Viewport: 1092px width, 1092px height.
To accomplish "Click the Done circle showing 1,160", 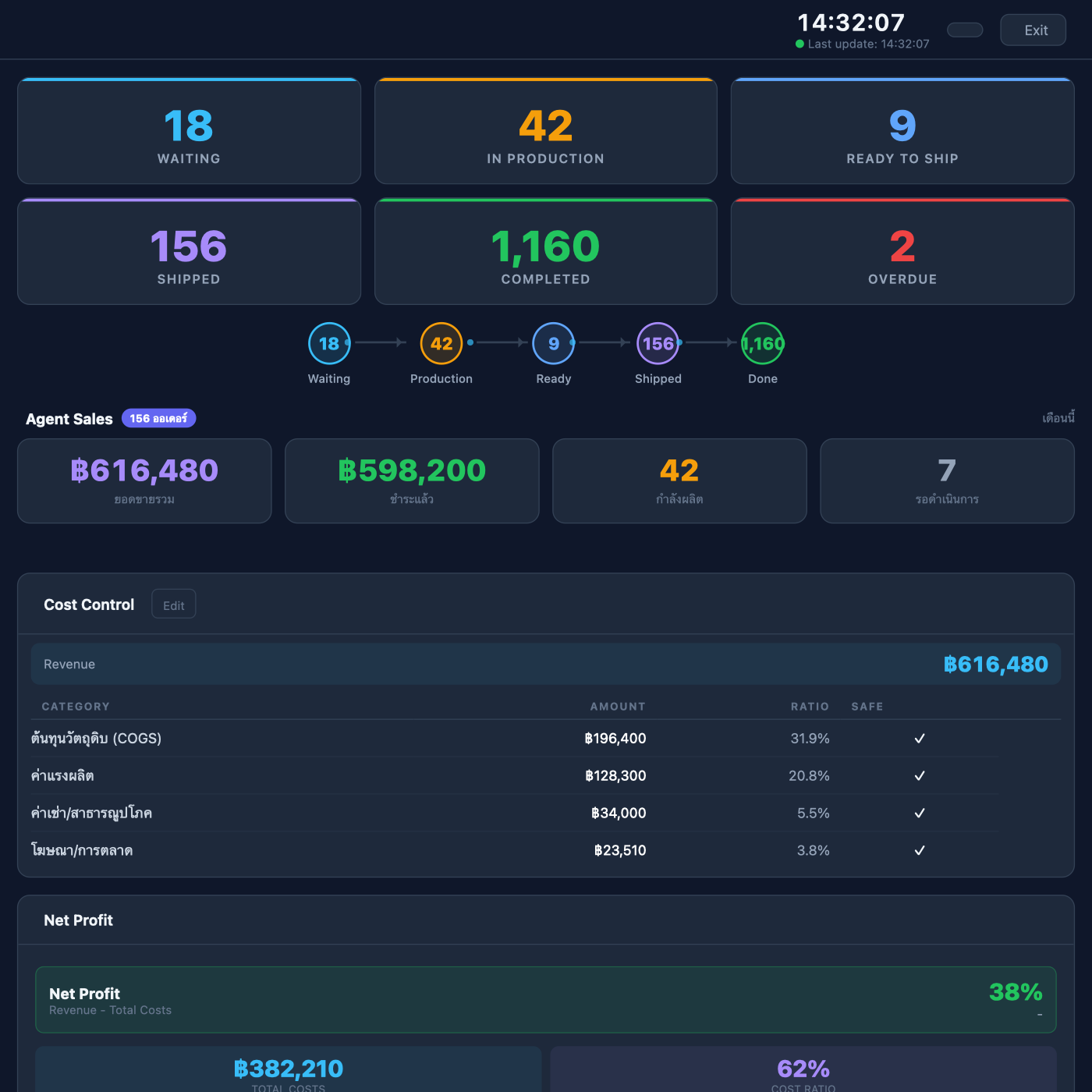I will tap(763, 343).
